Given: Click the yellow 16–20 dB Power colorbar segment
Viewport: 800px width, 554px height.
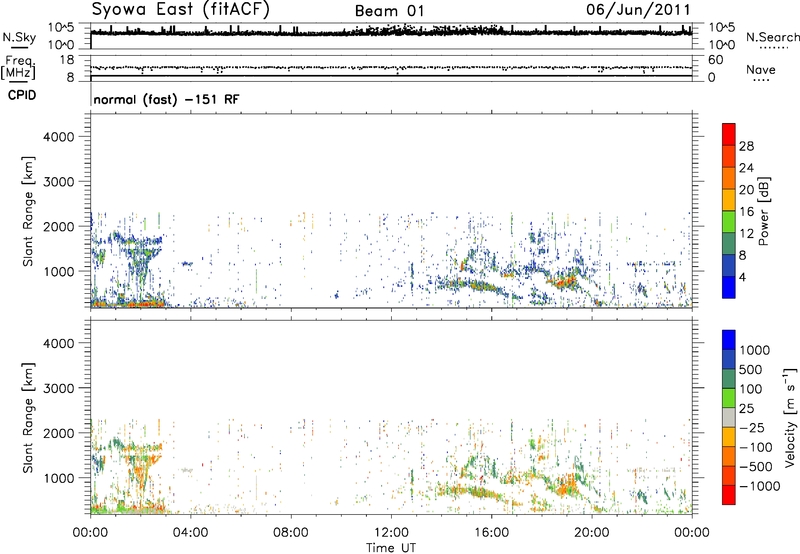Looking at the screenshot, I should point(729,199).
